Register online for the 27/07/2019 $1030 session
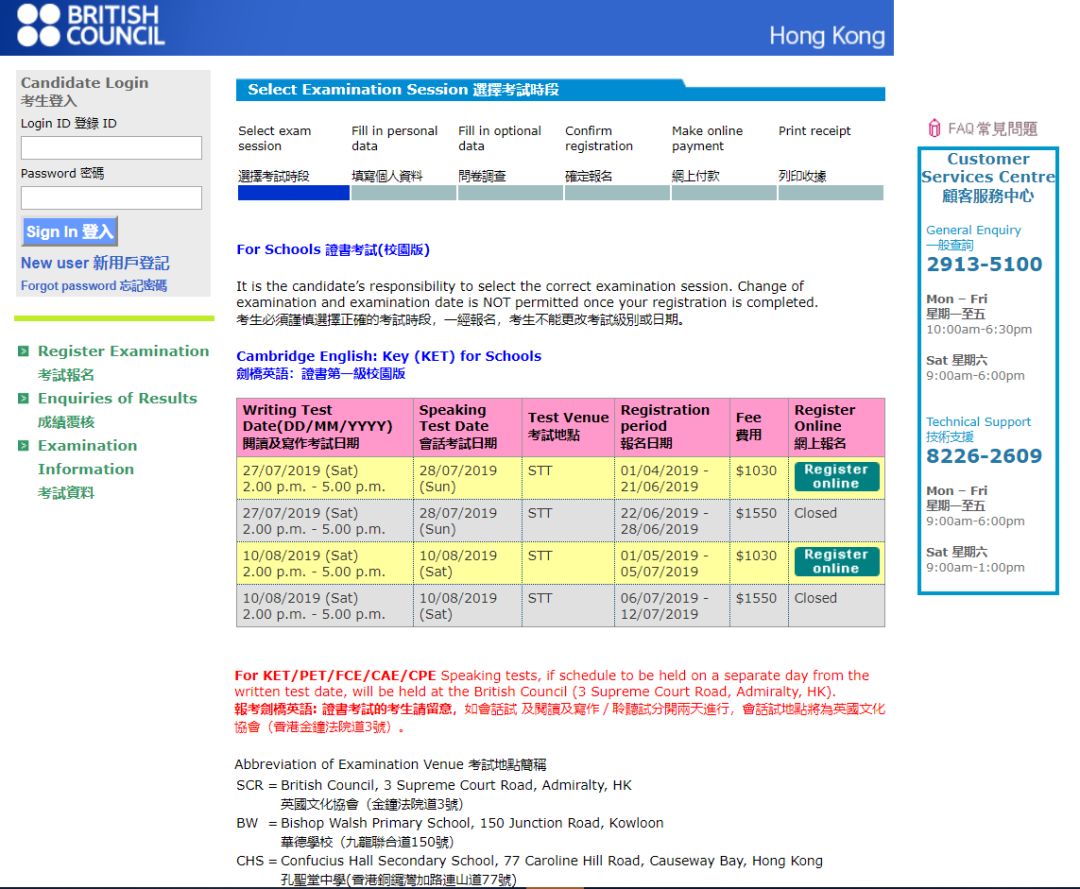This screenshot has height=889, width=1080. coord(836,477)
